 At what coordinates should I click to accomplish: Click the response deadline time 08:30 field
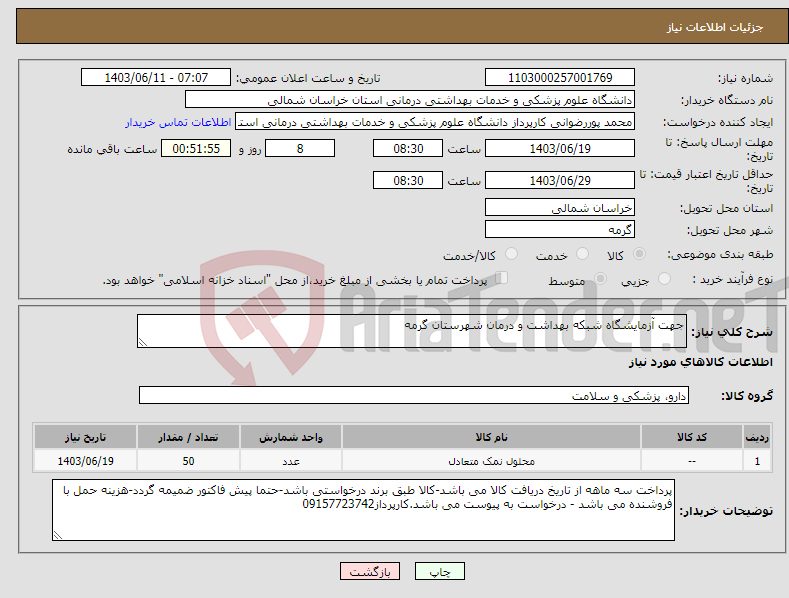click(x=408, y=148)
